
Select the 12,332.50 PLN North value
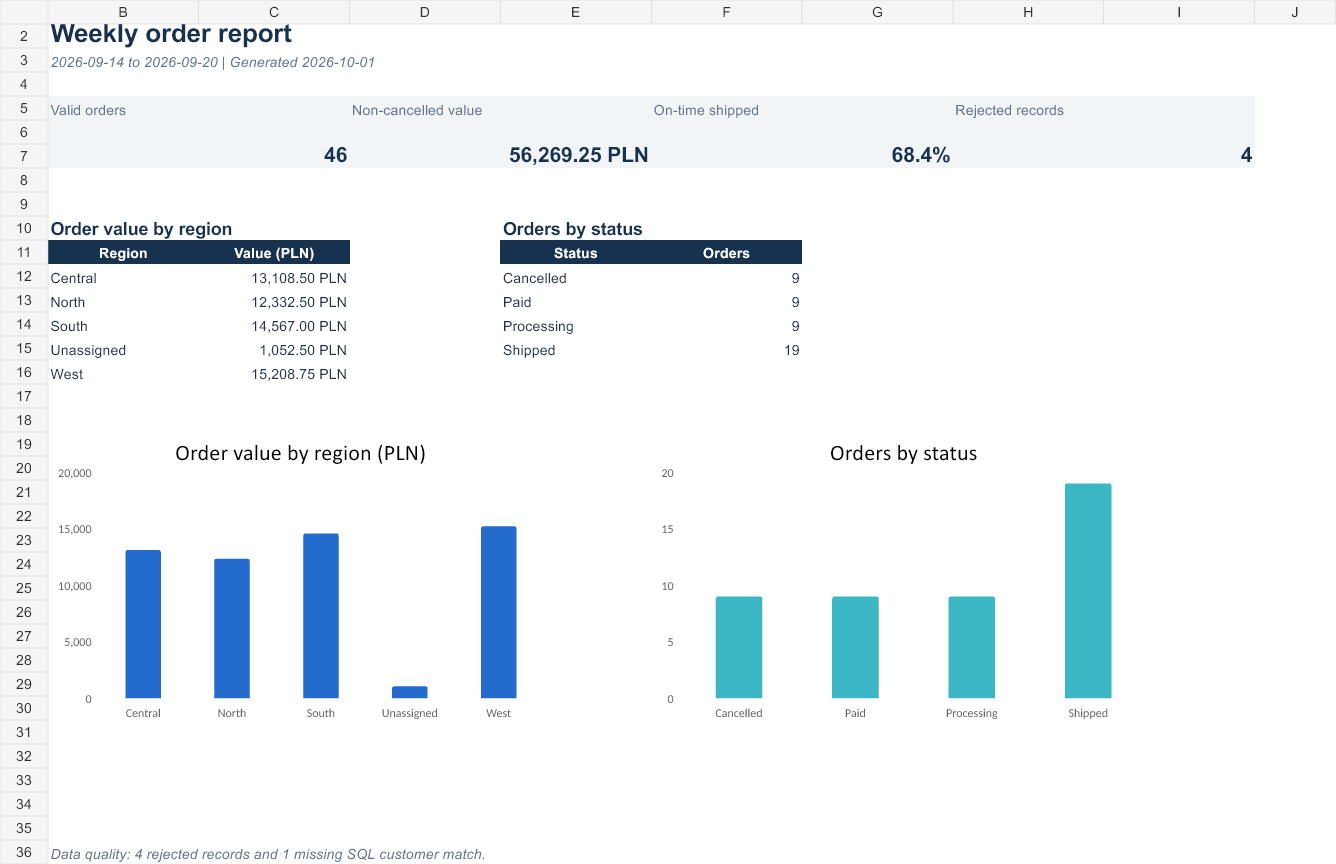[299, 302]
